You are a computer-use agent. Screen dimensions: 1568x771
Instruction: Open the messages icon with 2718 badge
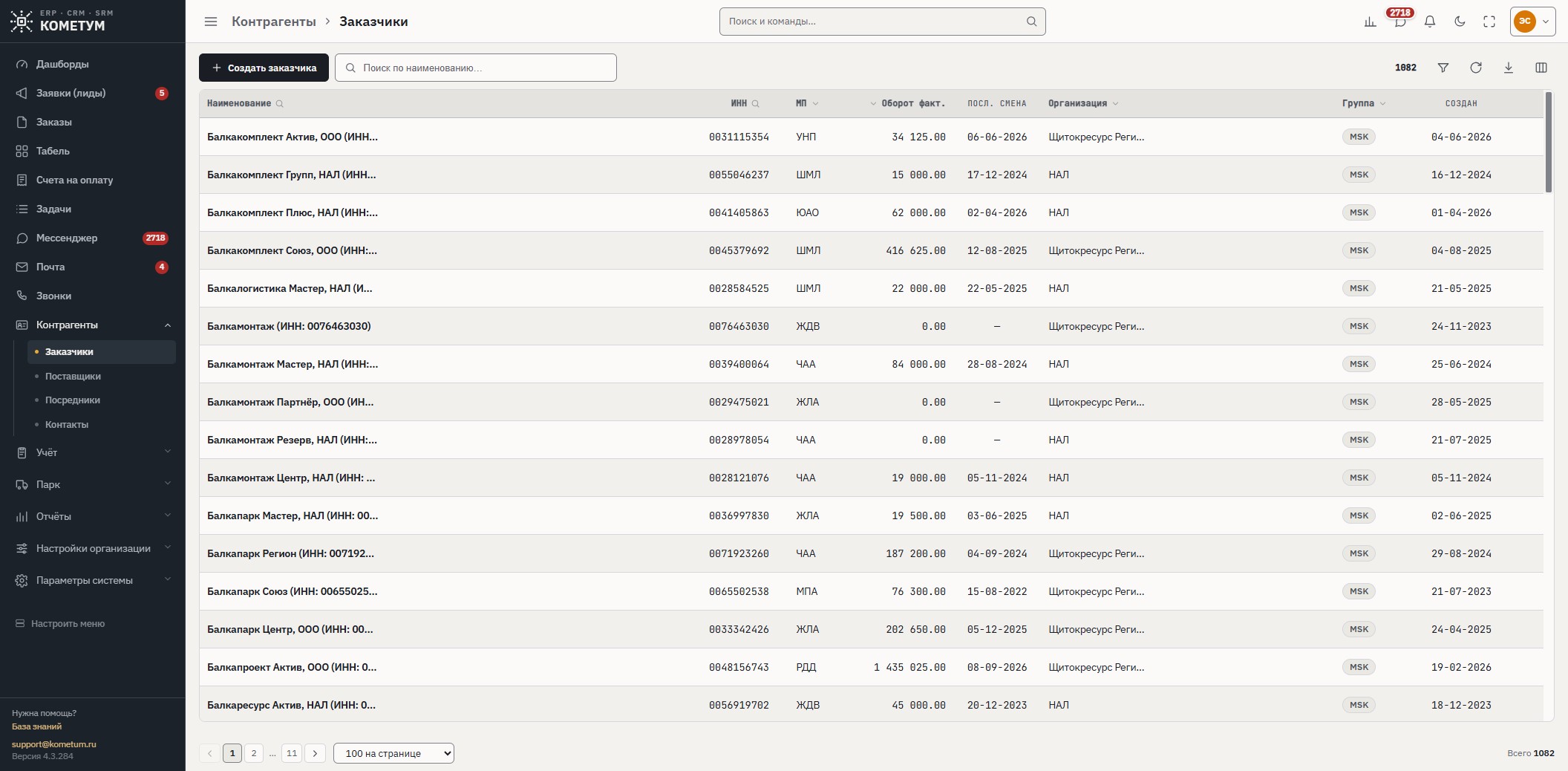[1399, 22]
